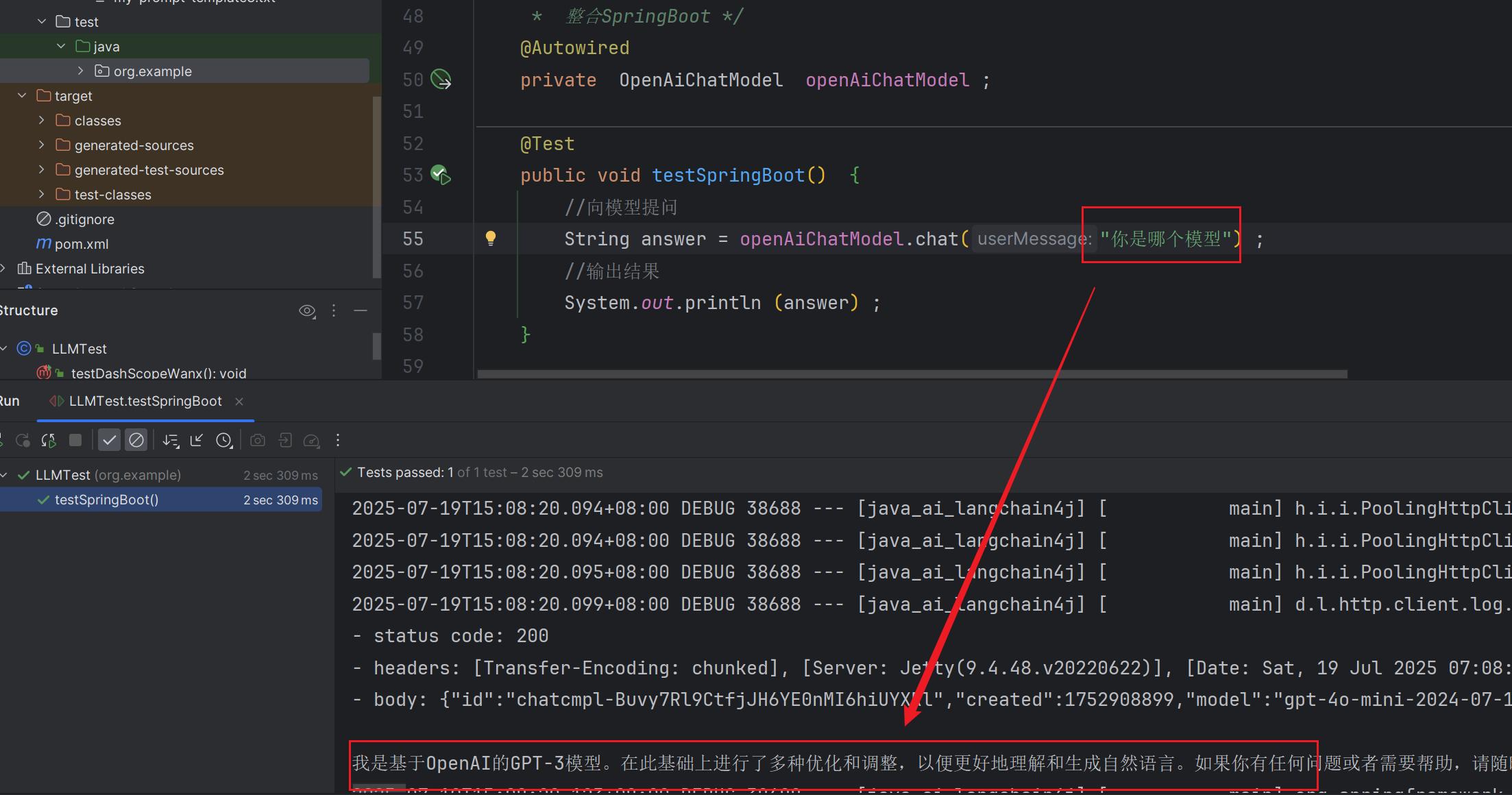This screenshot has width=1512, height=795.
Task: Click the collapse all tests icon
Action: 197,440
